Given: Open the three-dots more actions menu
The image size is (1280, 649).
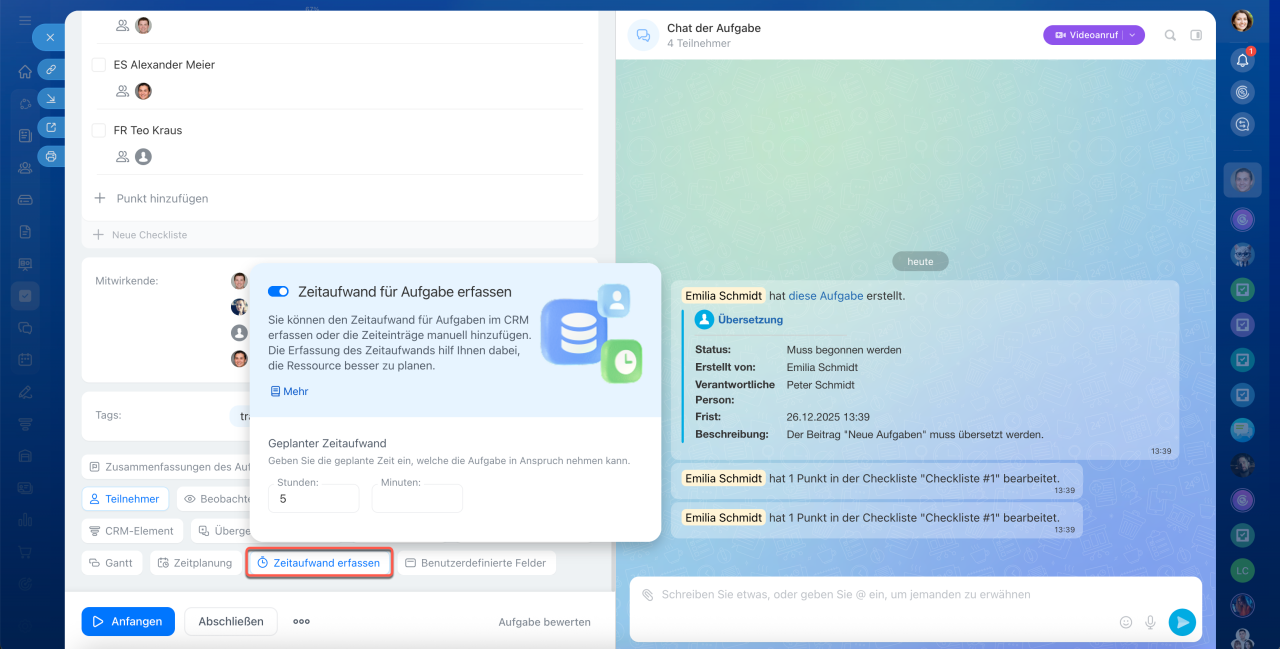Looking at the screenshot, I should coord(301,621).
